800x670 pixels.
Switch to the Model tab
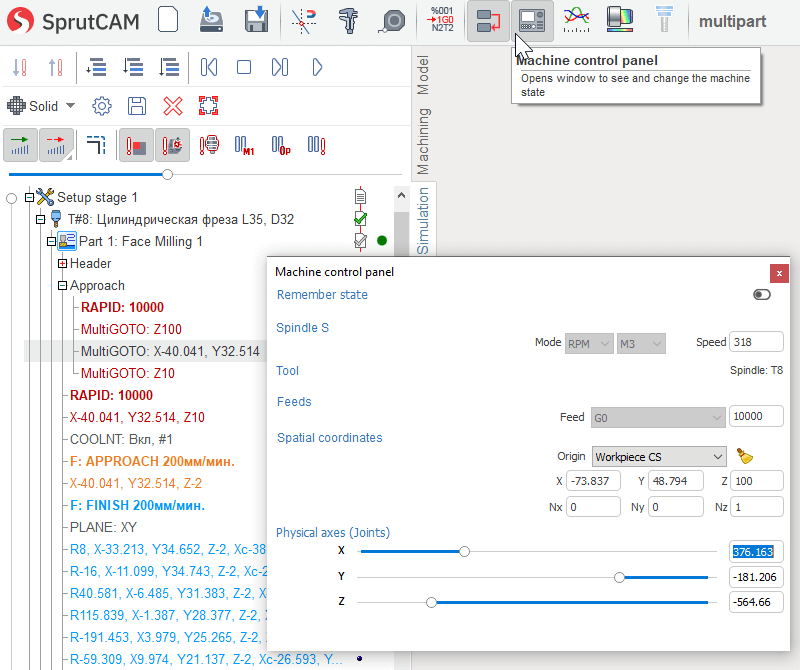[423, 75]
